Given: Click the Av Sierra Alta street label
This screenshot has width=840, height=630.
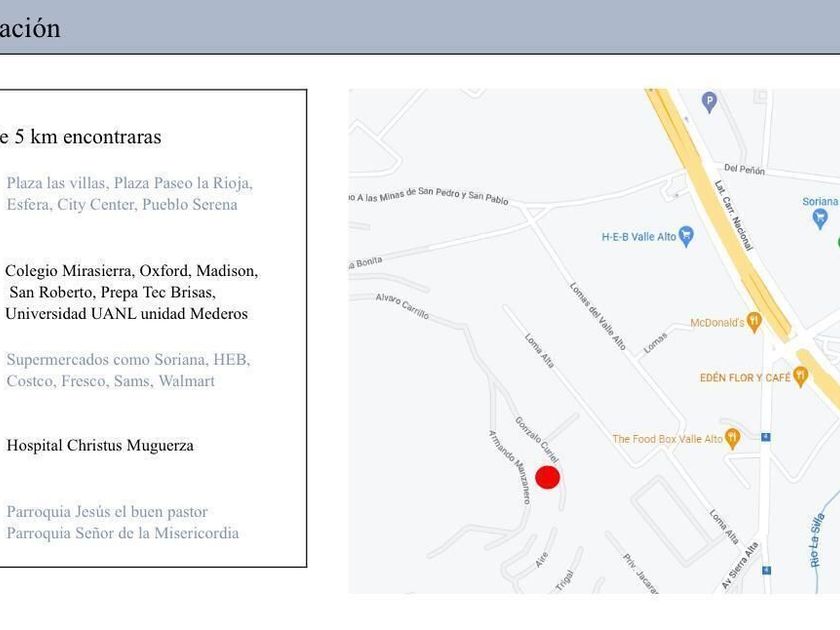Looking at the screenshot, I should 740,565.
